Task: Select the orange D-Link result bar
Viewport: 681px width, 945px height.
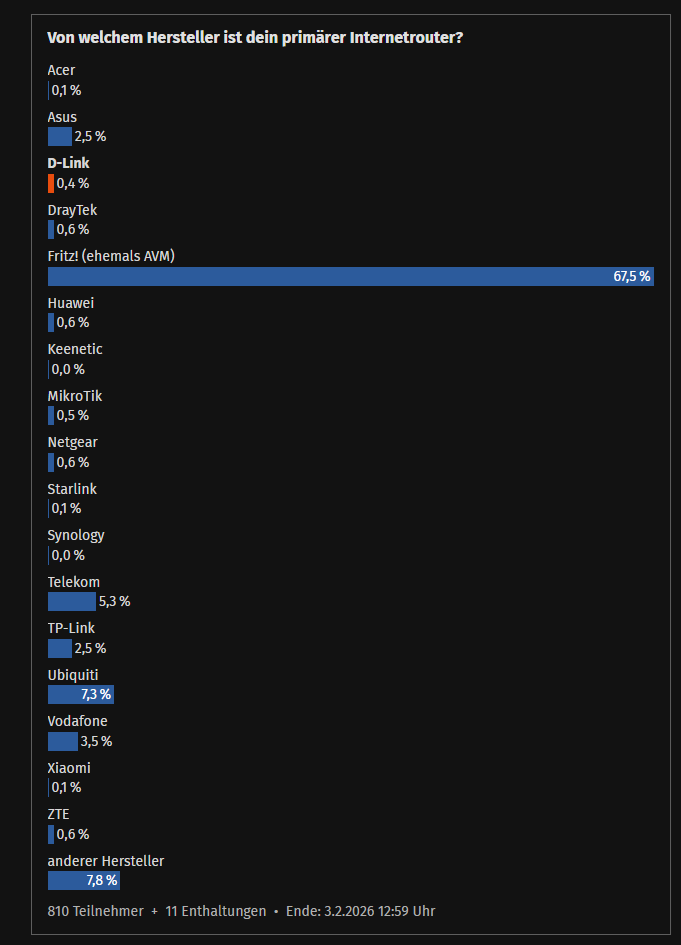Action: (51, 183)
